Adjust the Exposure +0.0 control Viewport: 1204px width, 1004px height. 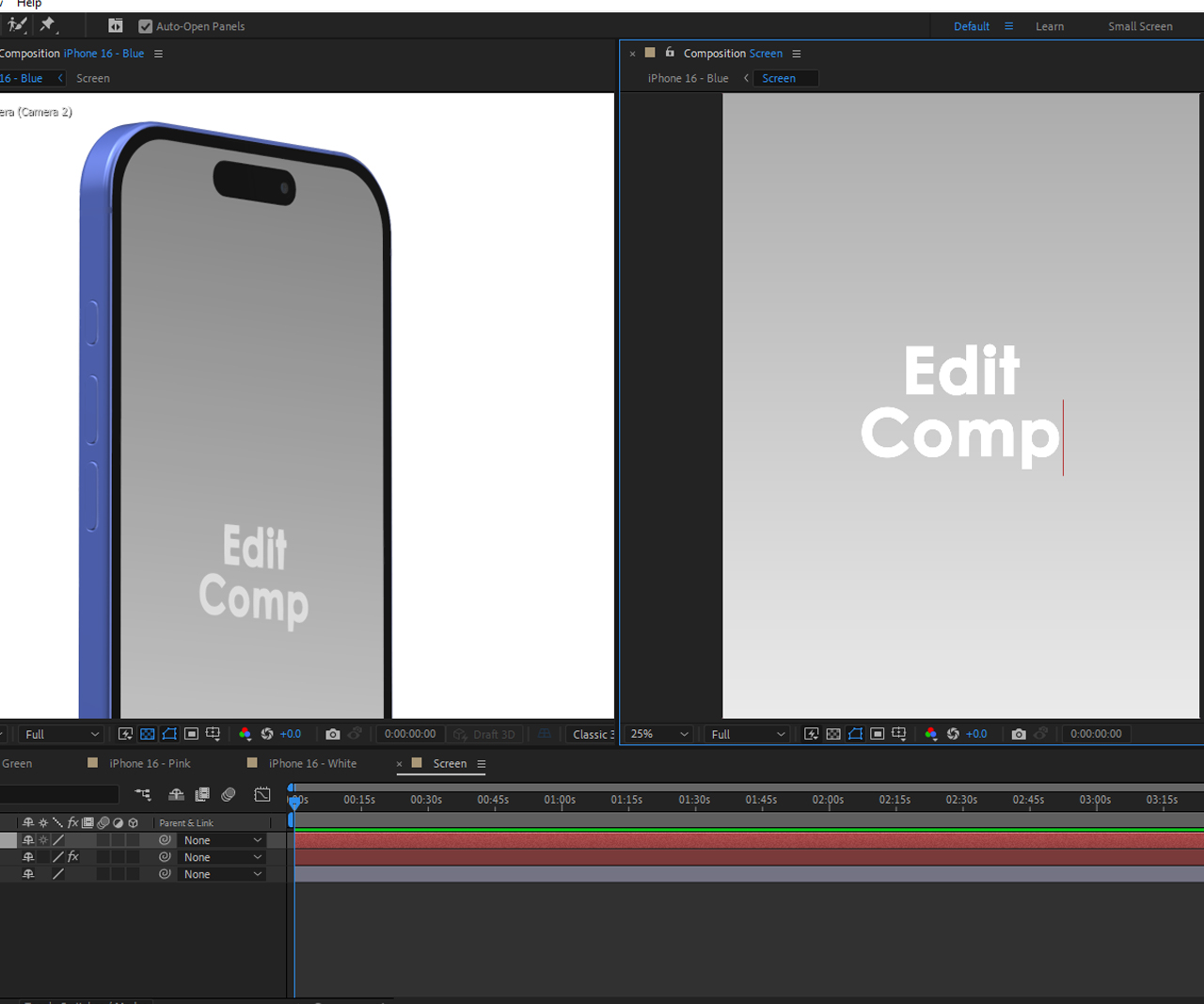290,734
